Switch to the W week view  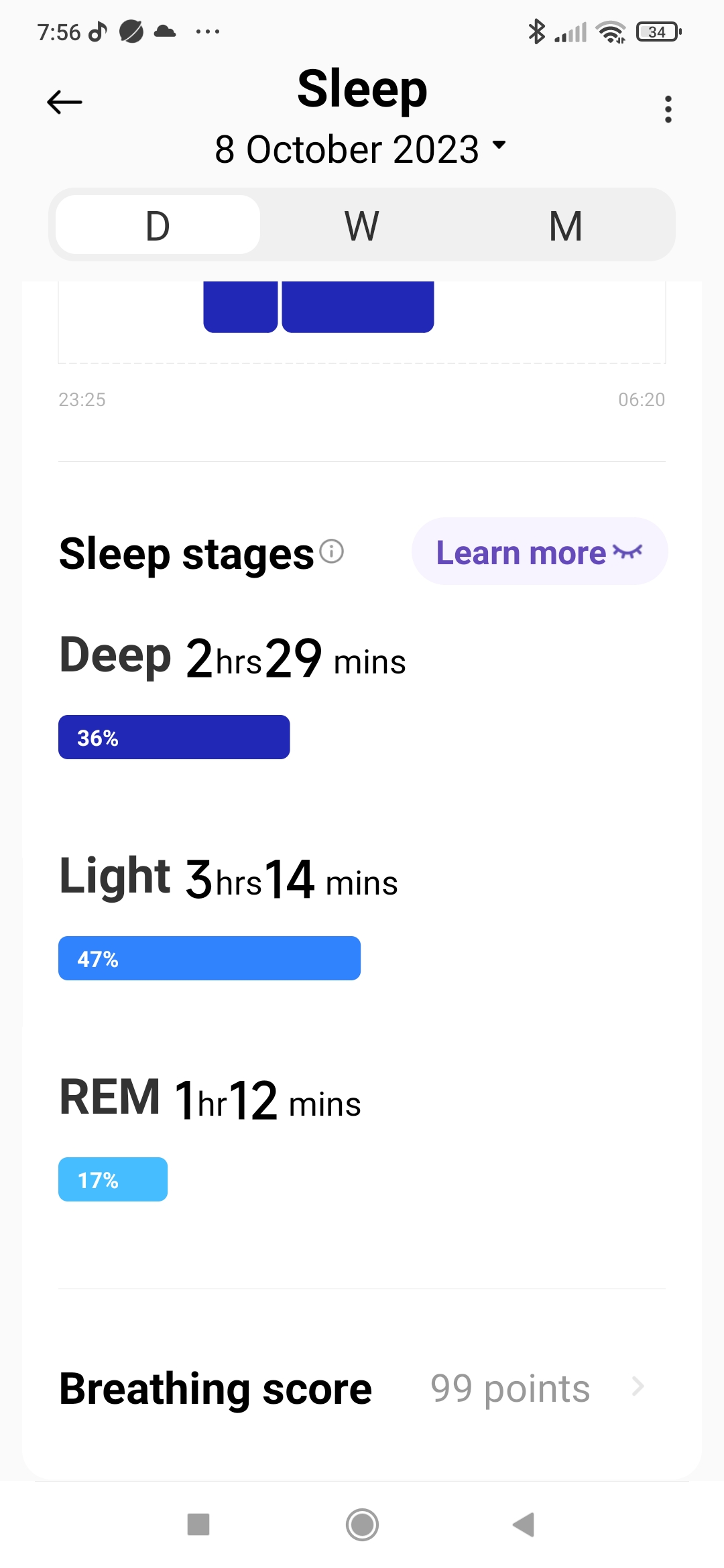tap(361, 225)
